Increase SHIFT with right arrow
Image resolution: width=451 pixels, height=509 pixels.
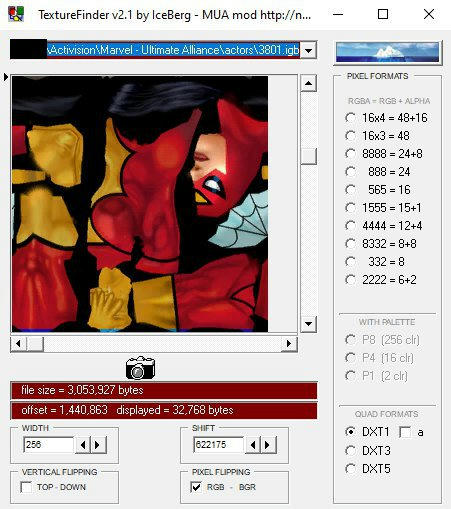click(x=268, y=445)
